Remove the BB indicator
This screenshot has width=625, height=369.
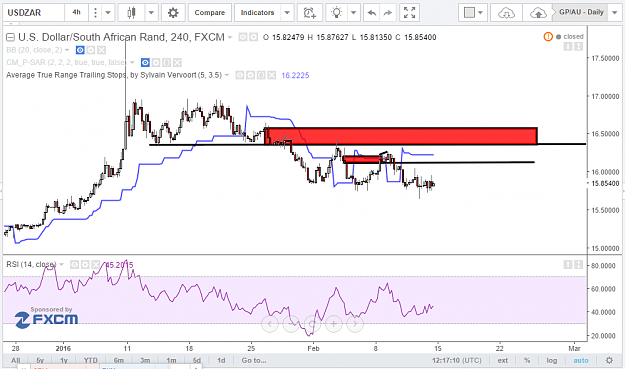pyautogui.click(x=102, y=50)
